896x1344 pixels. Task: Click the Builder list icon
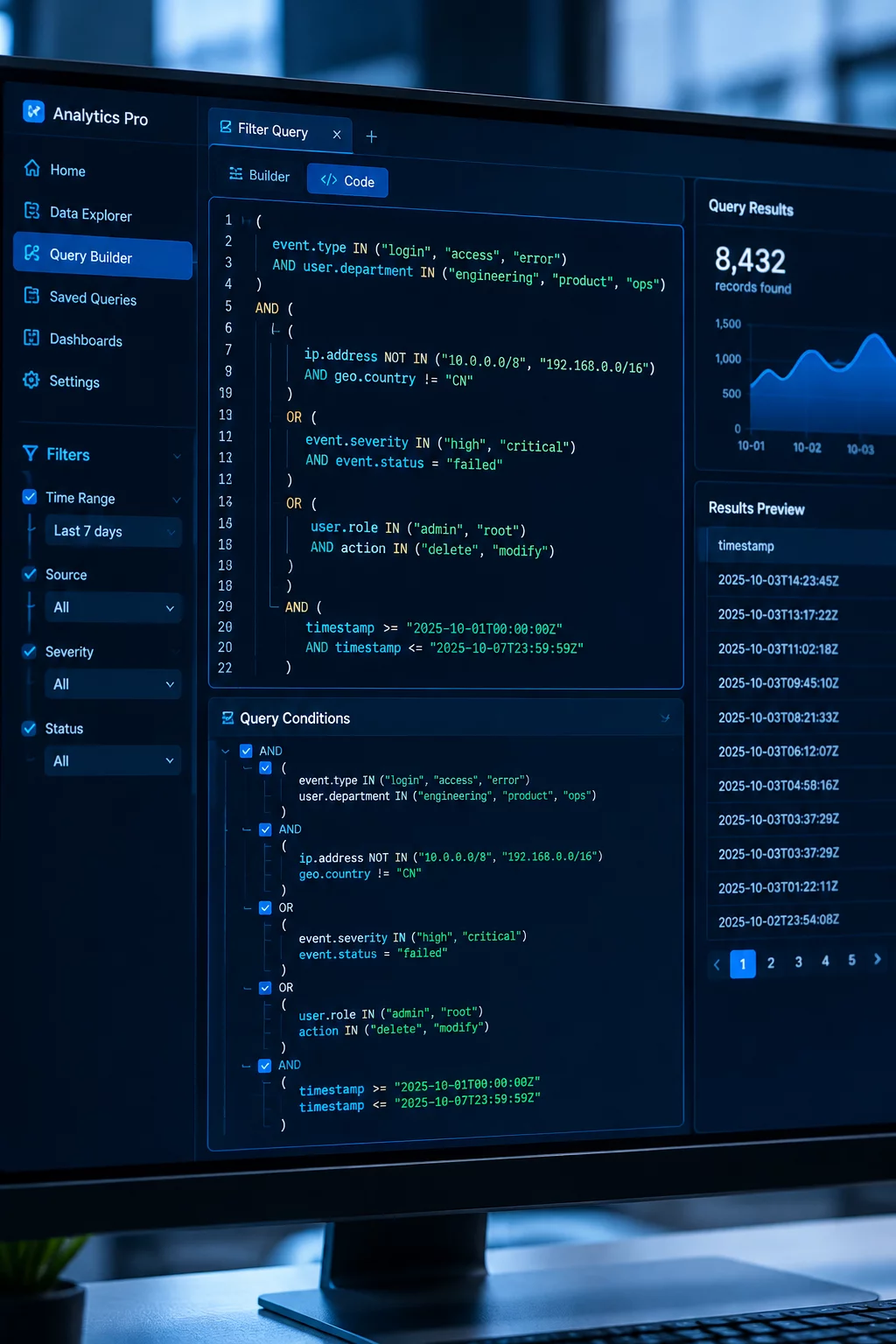tap(235, 174)
